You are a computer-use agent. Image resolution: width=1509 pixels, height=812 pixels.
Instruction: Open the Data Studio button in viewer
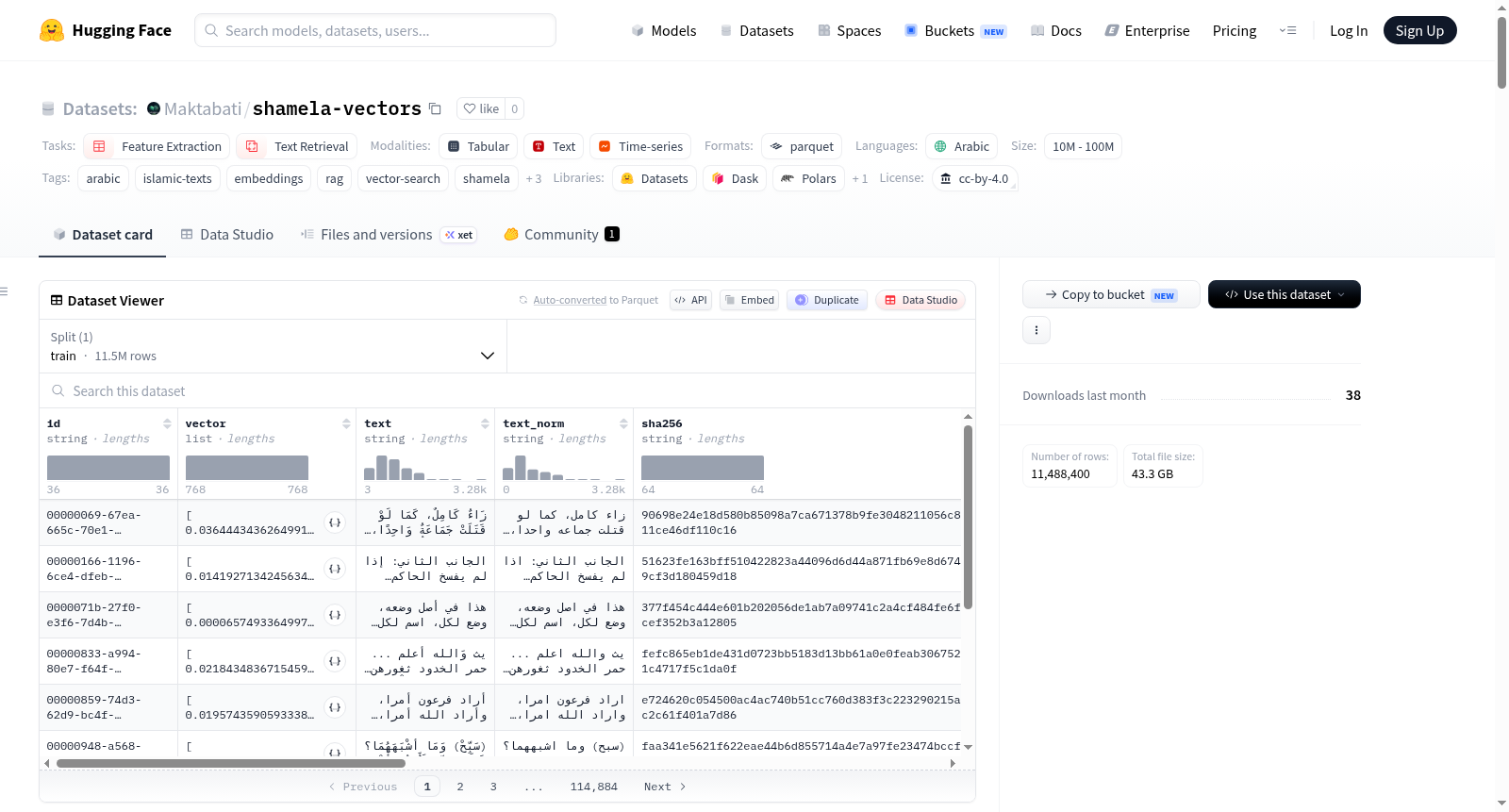(920, 300)
